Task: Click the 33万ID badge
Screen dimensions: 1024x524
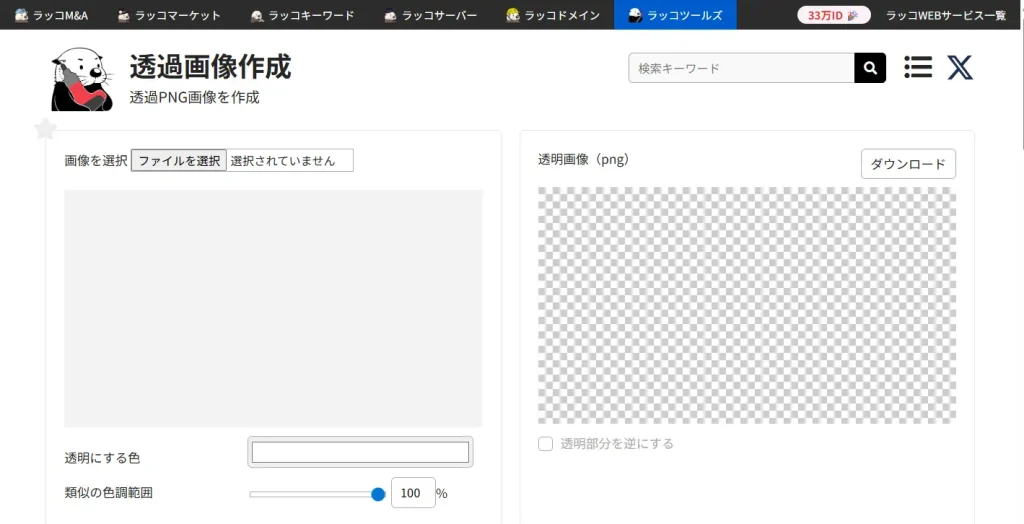Action: coord(834,15)
